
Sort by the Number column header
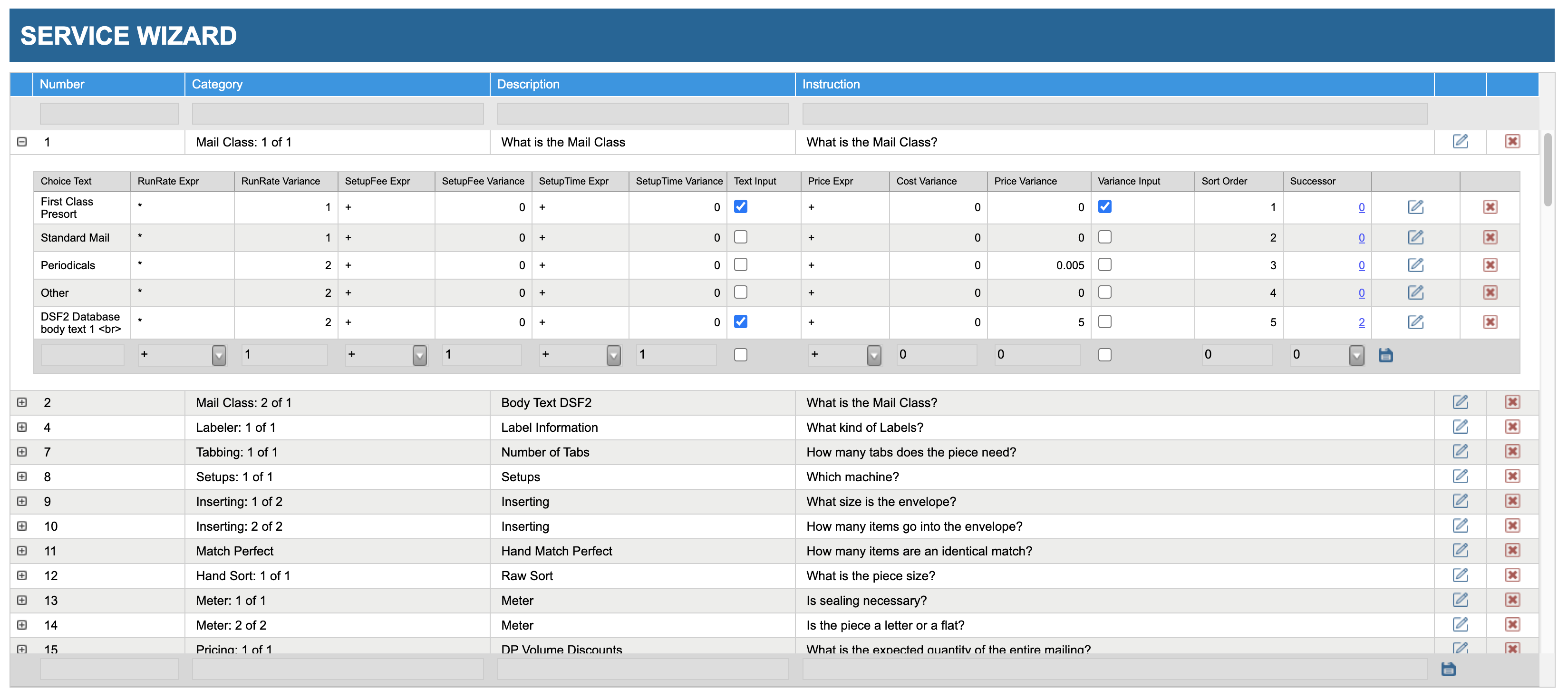pyautogui.click(x=62, y=84)
